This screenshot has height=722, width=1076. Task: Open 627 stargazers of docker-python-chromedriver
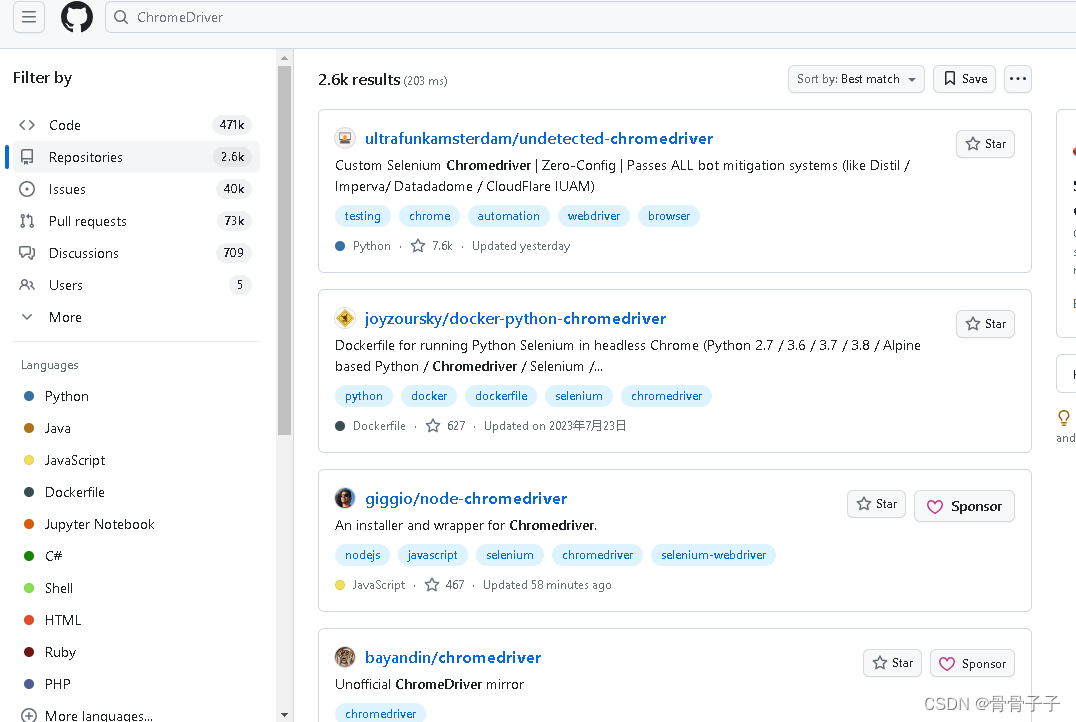click(x=445, y=426)
